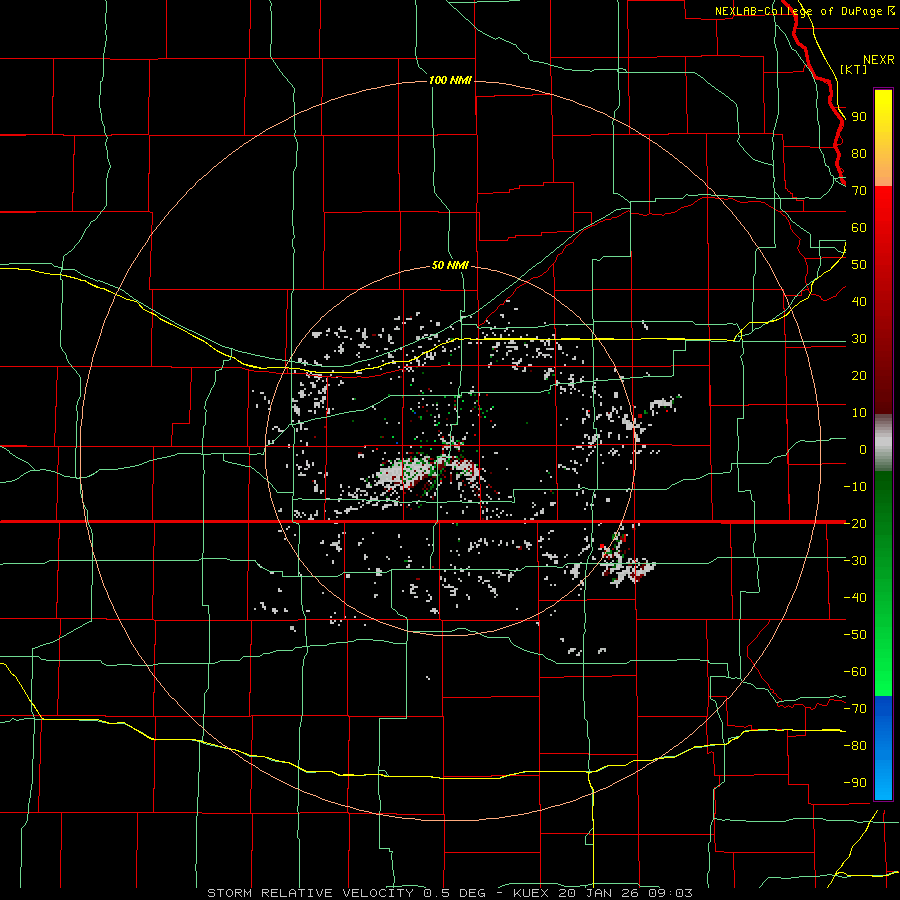Image resolution: width=900 pixels, height=900 pixels.
Task: Click the gray zero-velocity segment of the color bar
Action: (x=883, y=442)
